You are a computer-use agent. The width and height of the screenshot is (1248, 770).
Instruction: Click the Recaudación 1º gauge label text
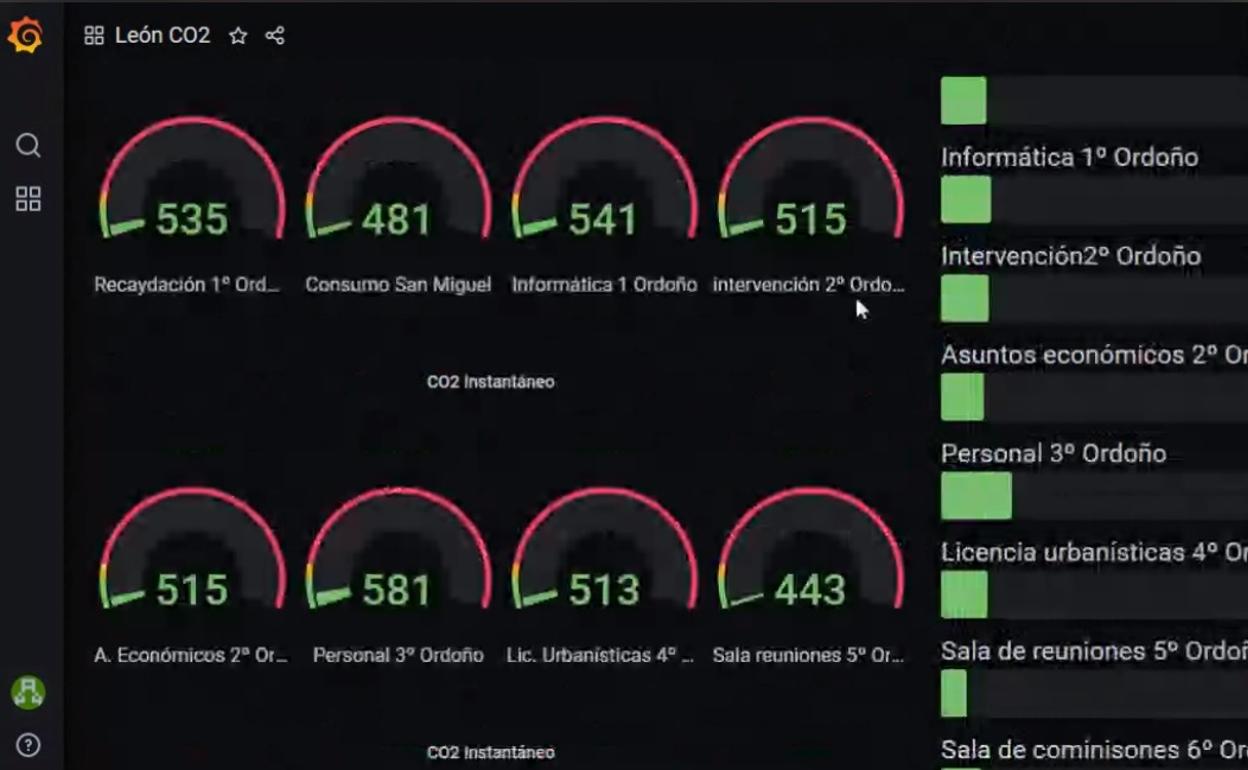pyautogui.click(x=187, y=285)
